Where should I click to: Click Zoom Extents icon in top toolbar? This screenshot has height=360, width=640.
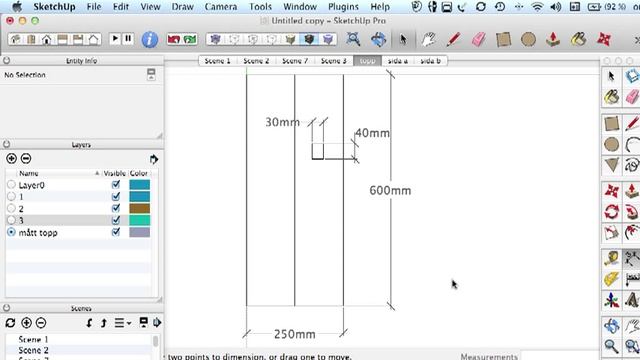[353, 39]
